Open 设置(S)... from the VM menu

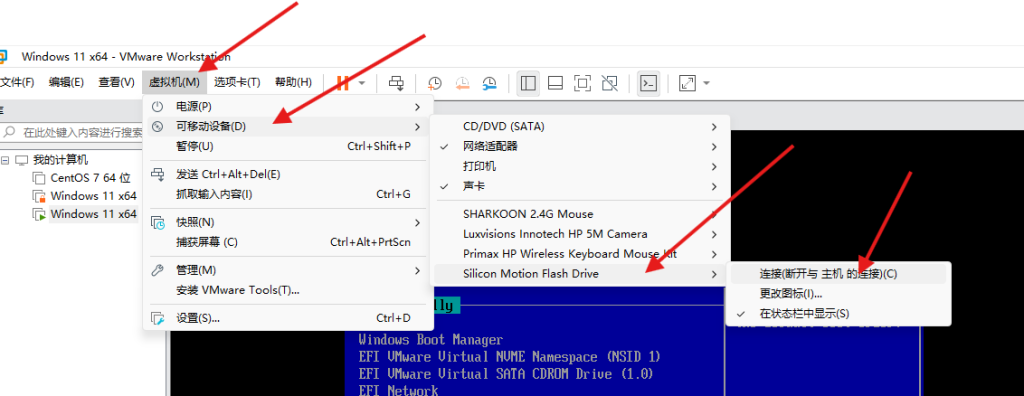tap(287, 318)
